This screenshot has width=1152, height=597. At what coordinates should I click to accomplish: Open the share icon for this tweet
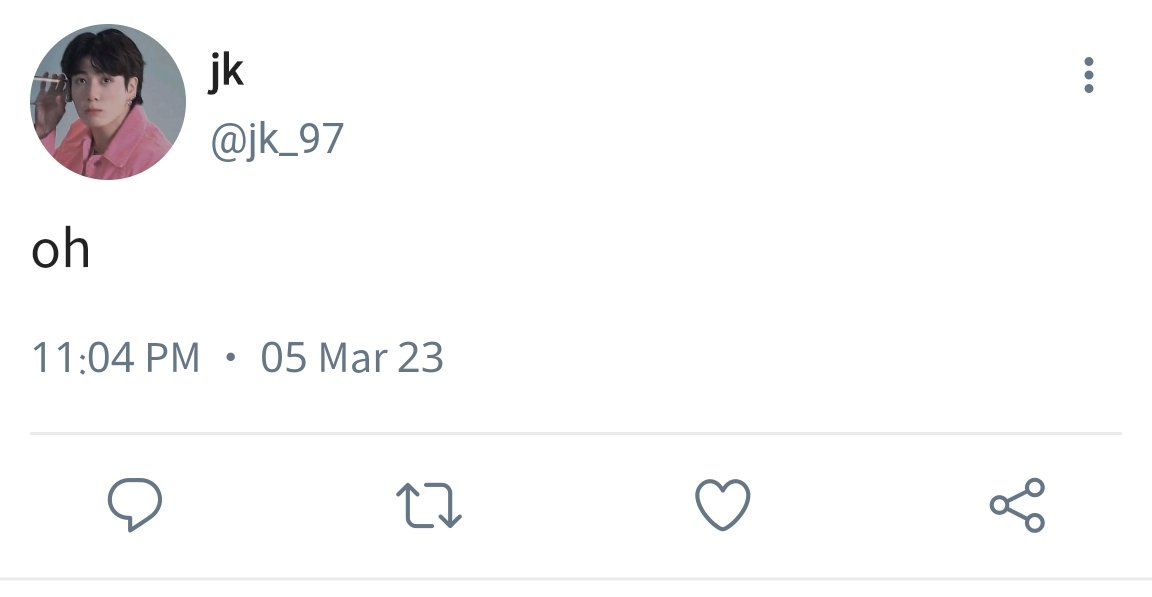point(1018,504)
